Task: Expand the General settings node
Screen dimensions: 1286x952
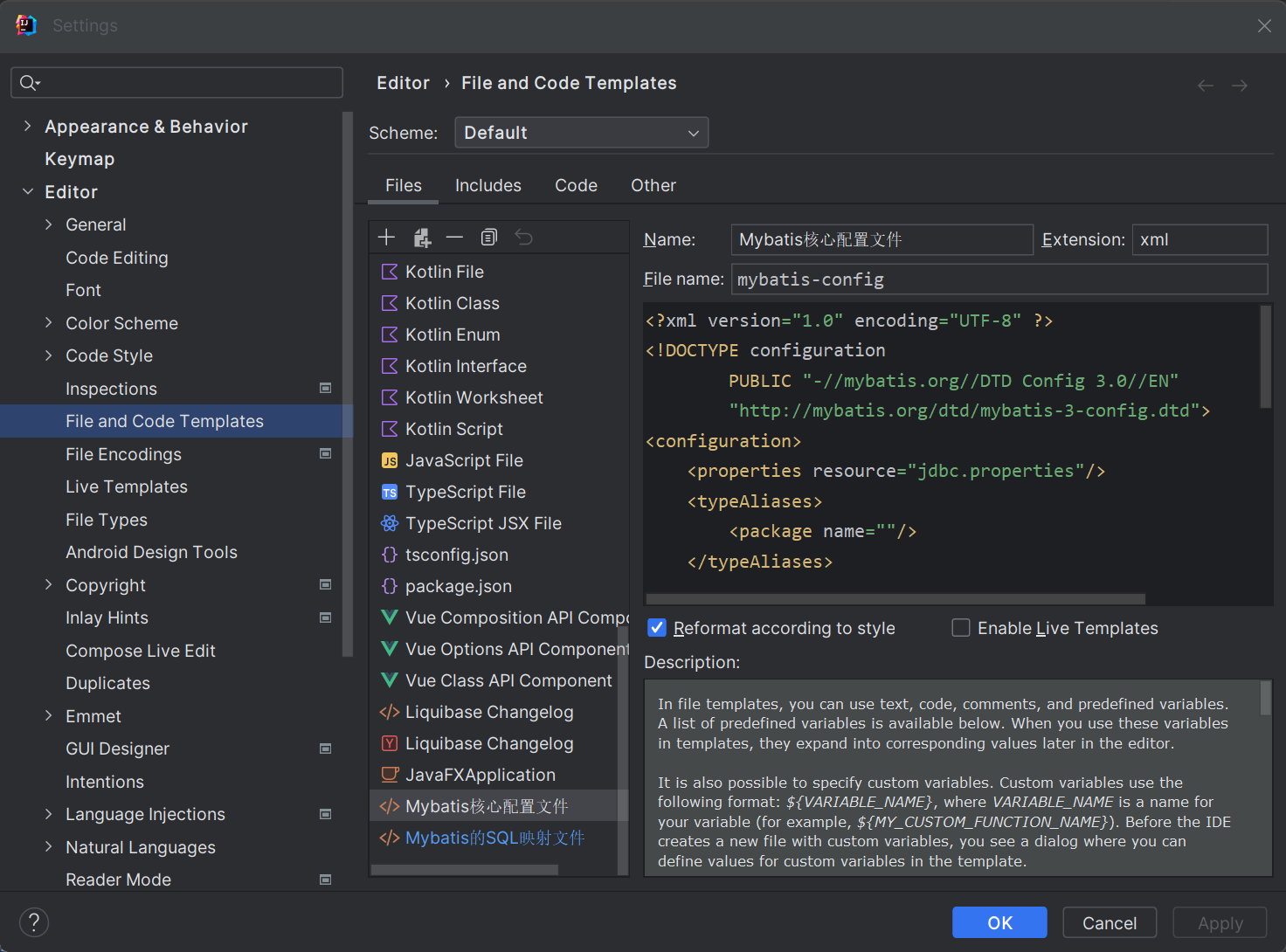Action: click(x=49, y=224)
